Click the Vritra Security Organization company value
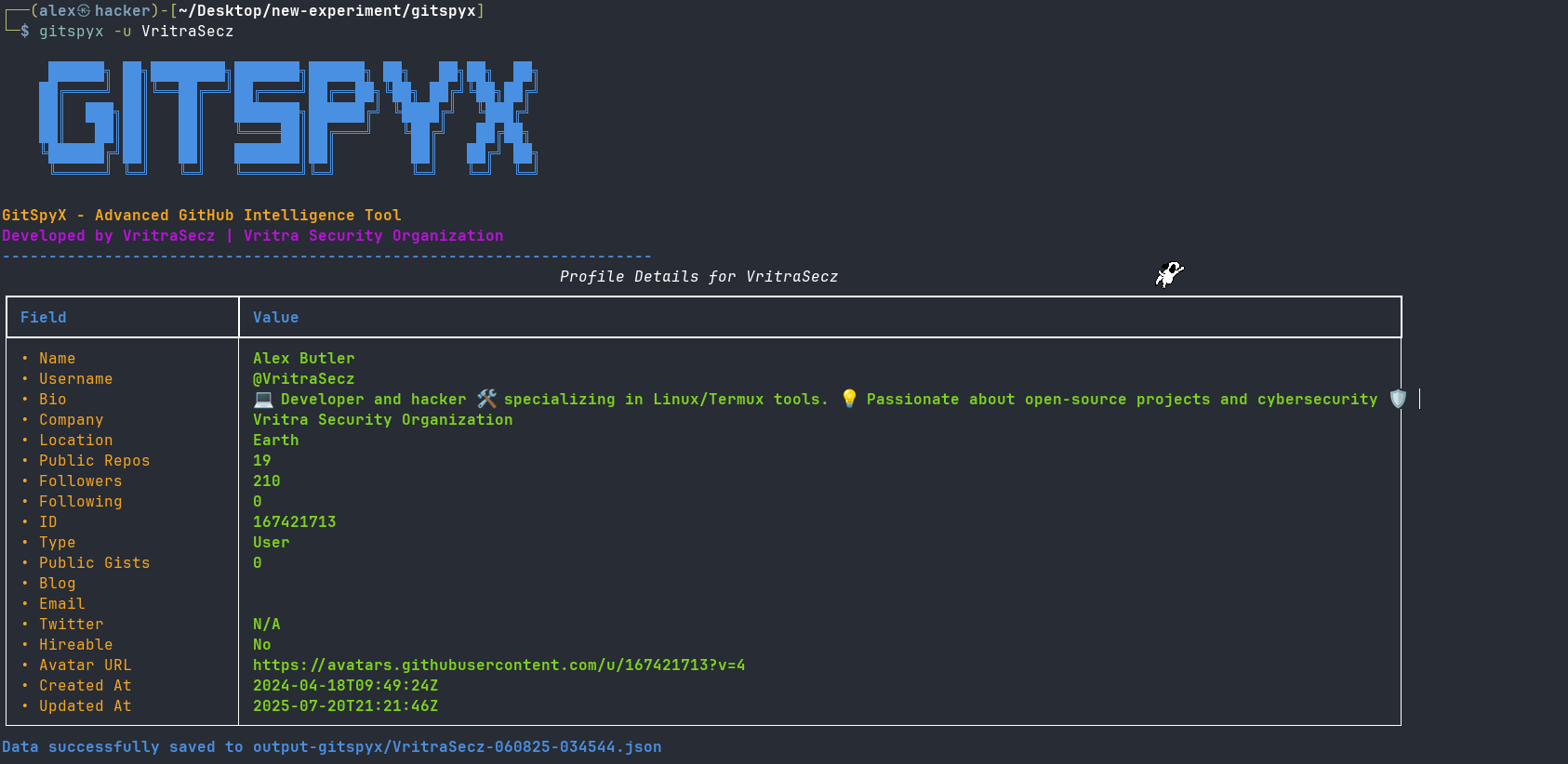 click(x=382, y=420)
